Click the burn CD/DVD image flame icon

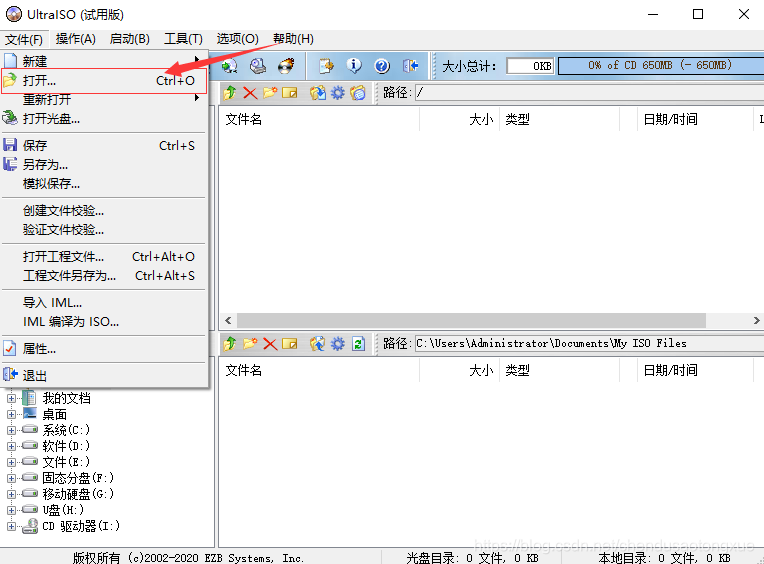[286, 66]
